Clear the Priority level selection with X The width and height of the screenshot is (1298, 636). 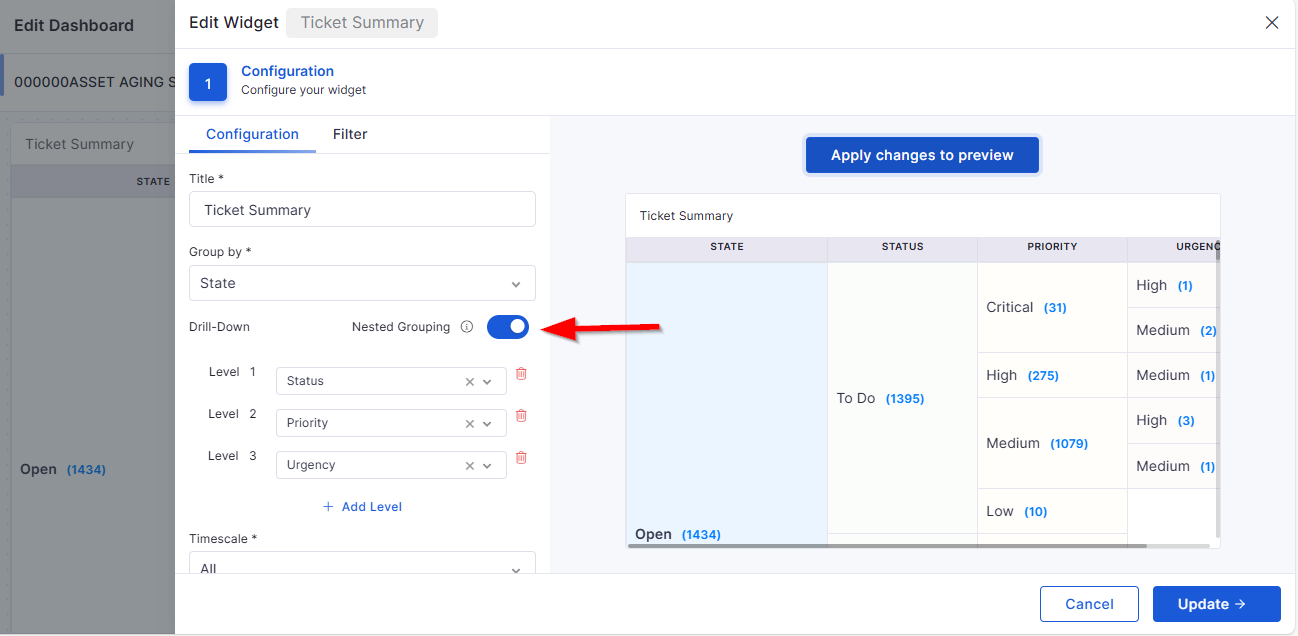470,424
